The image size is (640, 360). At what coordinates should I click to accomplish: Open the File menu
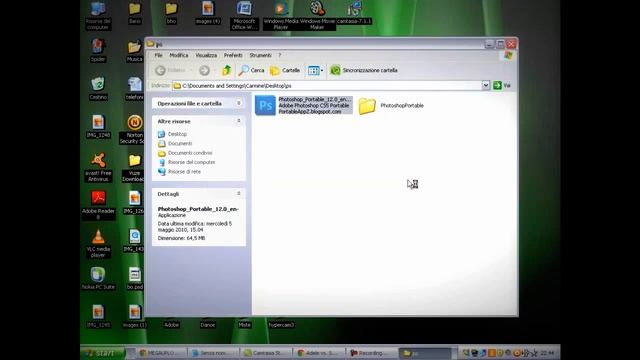pyautogui.click(x=158, y=55)
